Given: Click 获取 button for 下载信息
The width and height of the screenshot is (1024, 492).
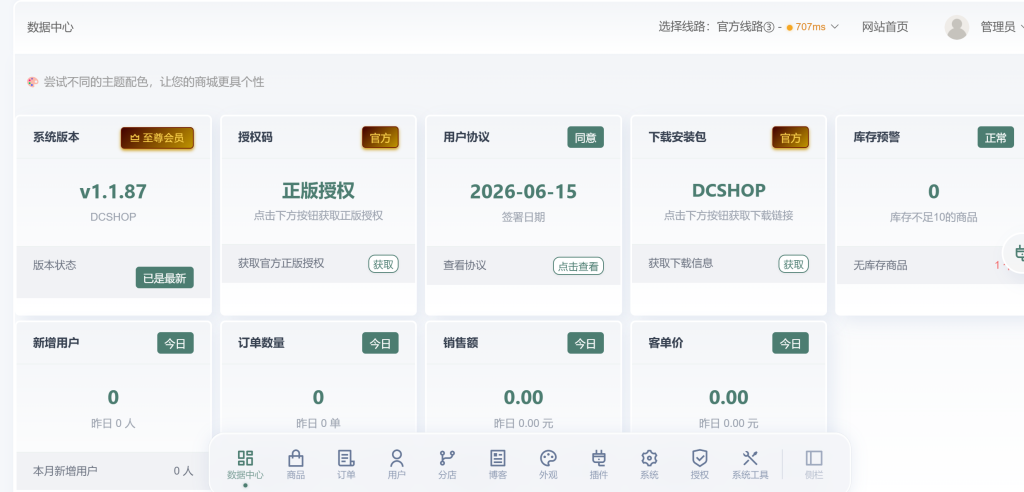Looking at the screenshot, I should tap(793, 264).
